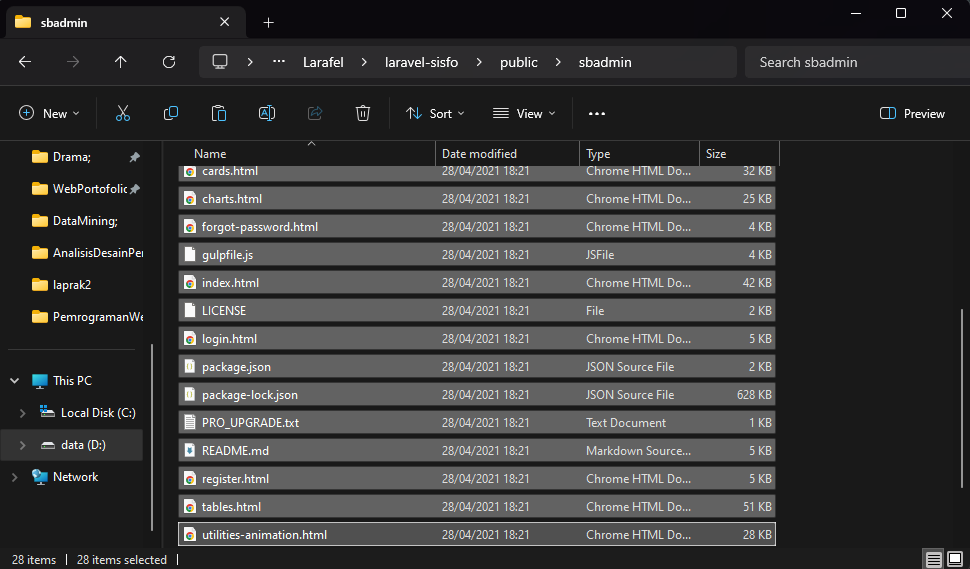Screen dimensions: 970x569
Task: Switch to details view layout icon
Action: [x=933, y=559]
